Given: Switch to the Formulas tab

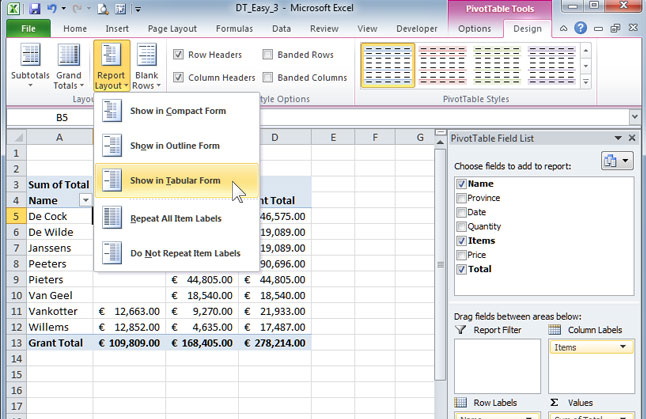Looking at the screenshot, I should pos(234,28).
